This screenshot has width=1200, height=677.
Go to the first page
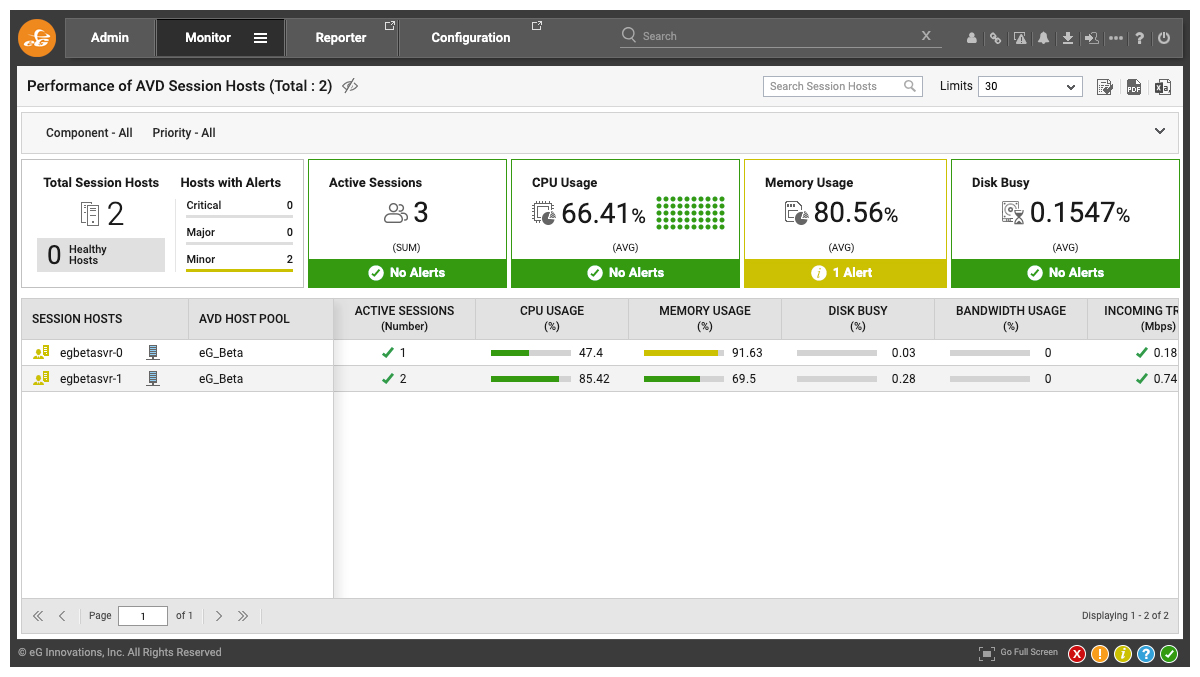tap(38, 616)
